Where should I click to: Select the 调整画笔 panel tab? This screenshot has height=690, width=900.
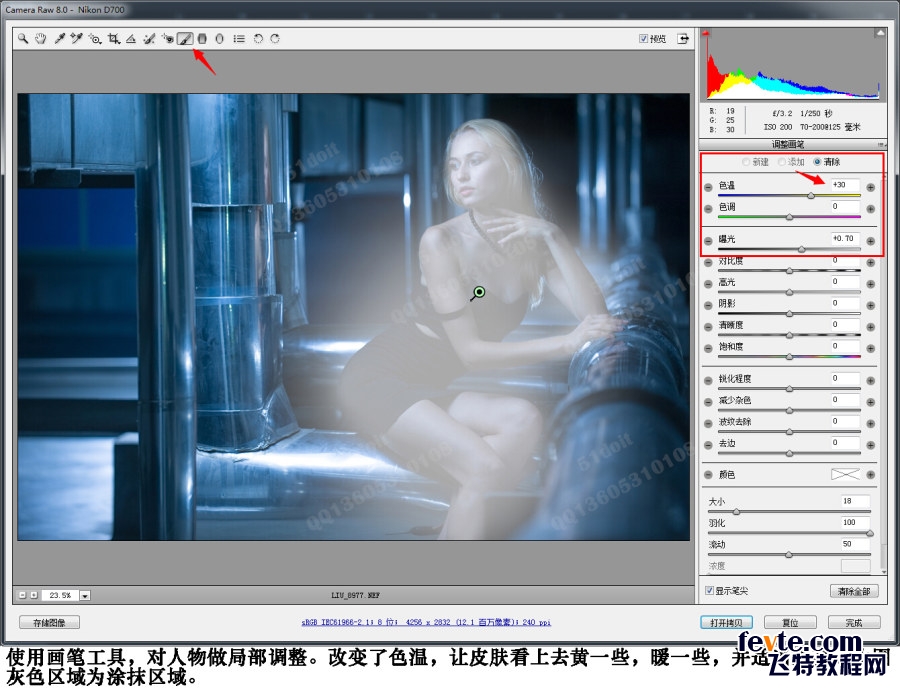pyautogui.click(x=788, y=144)
